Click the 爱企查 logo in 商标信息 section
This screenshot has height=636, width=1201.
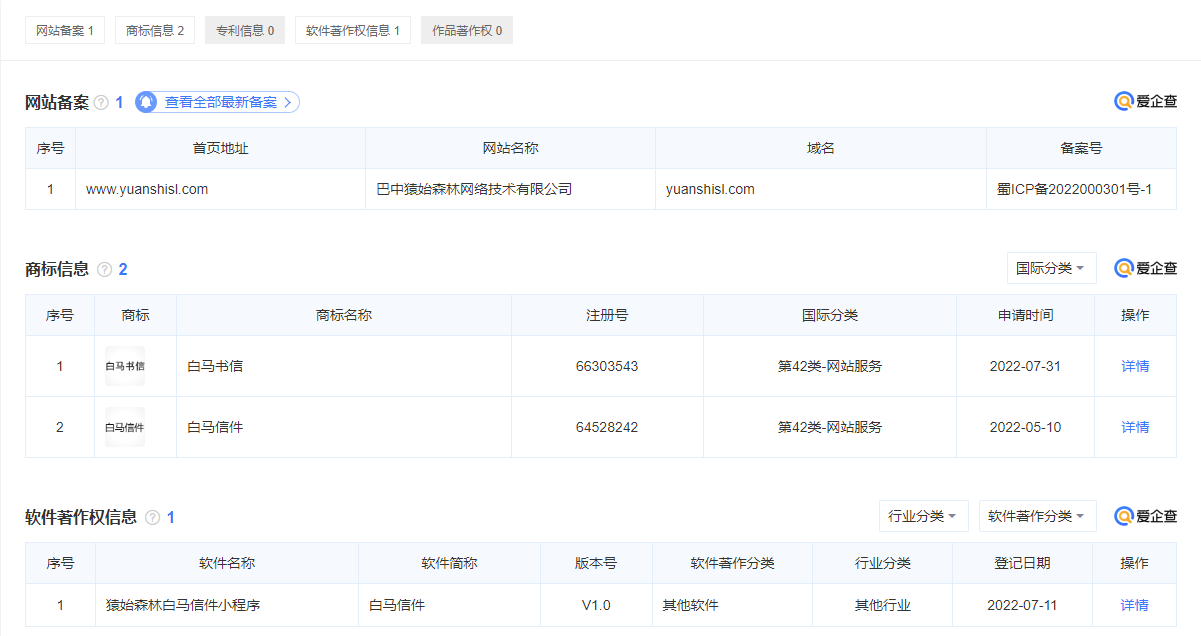point(1146,268)
